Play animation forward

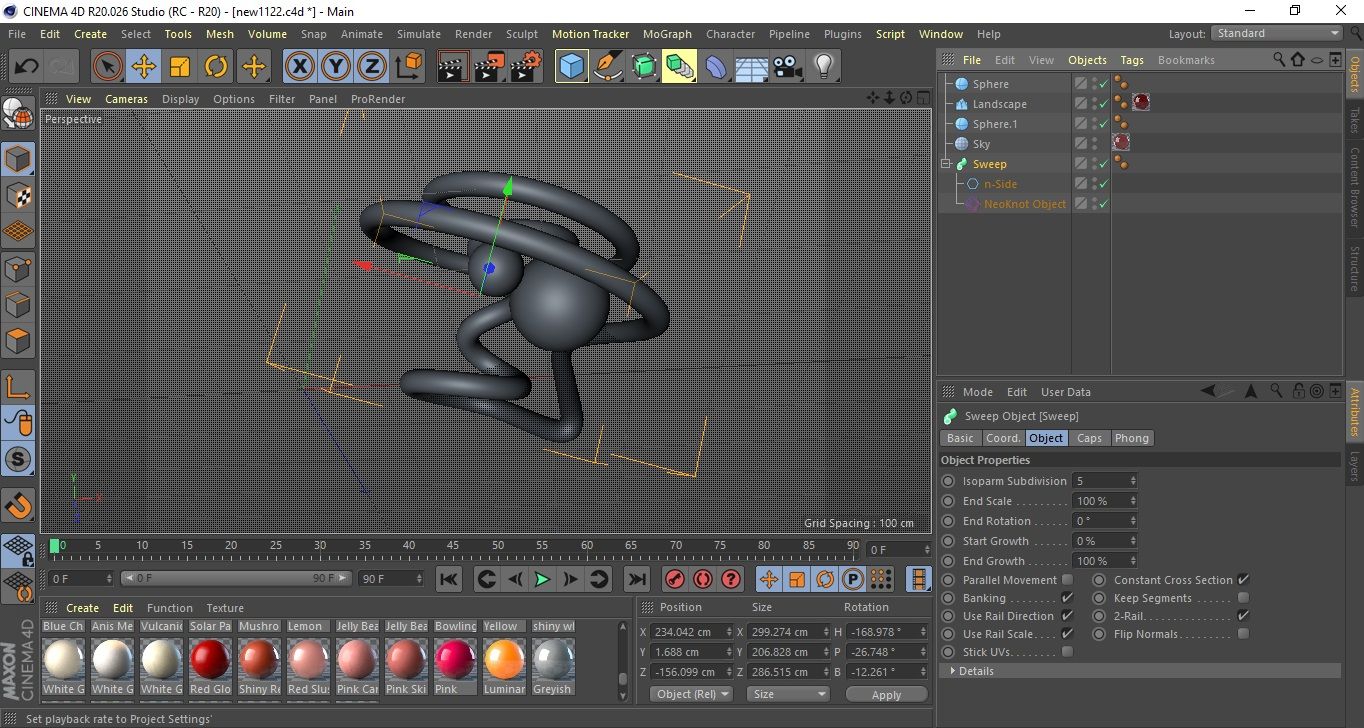click(x=542, y=579)
